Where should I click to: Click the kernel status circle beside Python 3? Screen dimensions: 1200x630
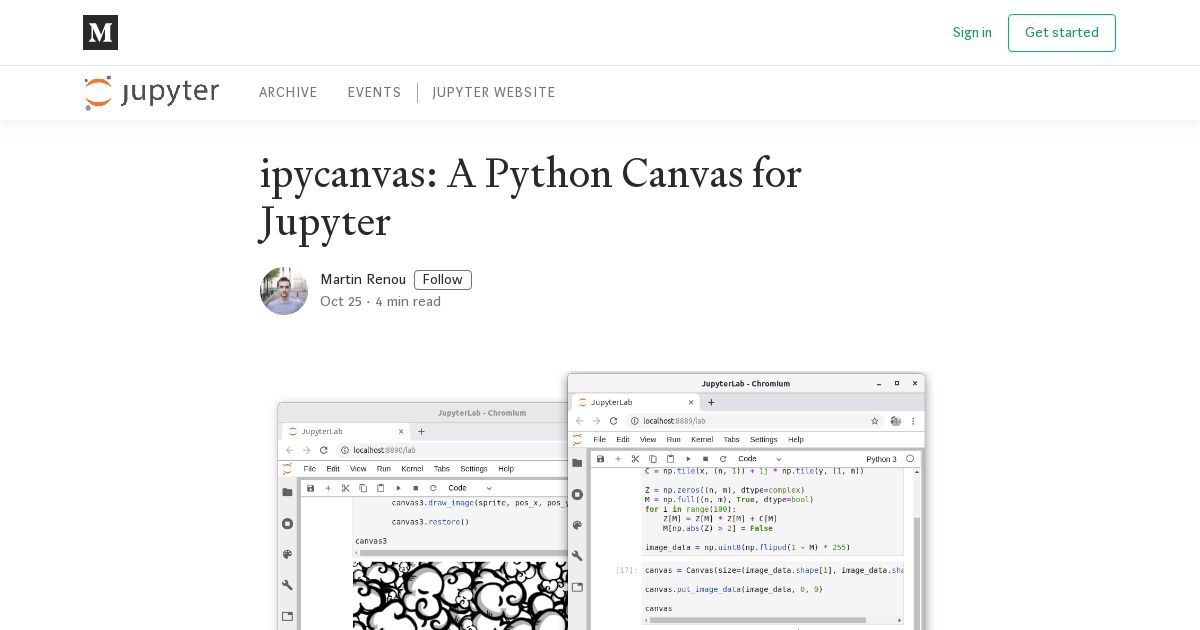910,459
